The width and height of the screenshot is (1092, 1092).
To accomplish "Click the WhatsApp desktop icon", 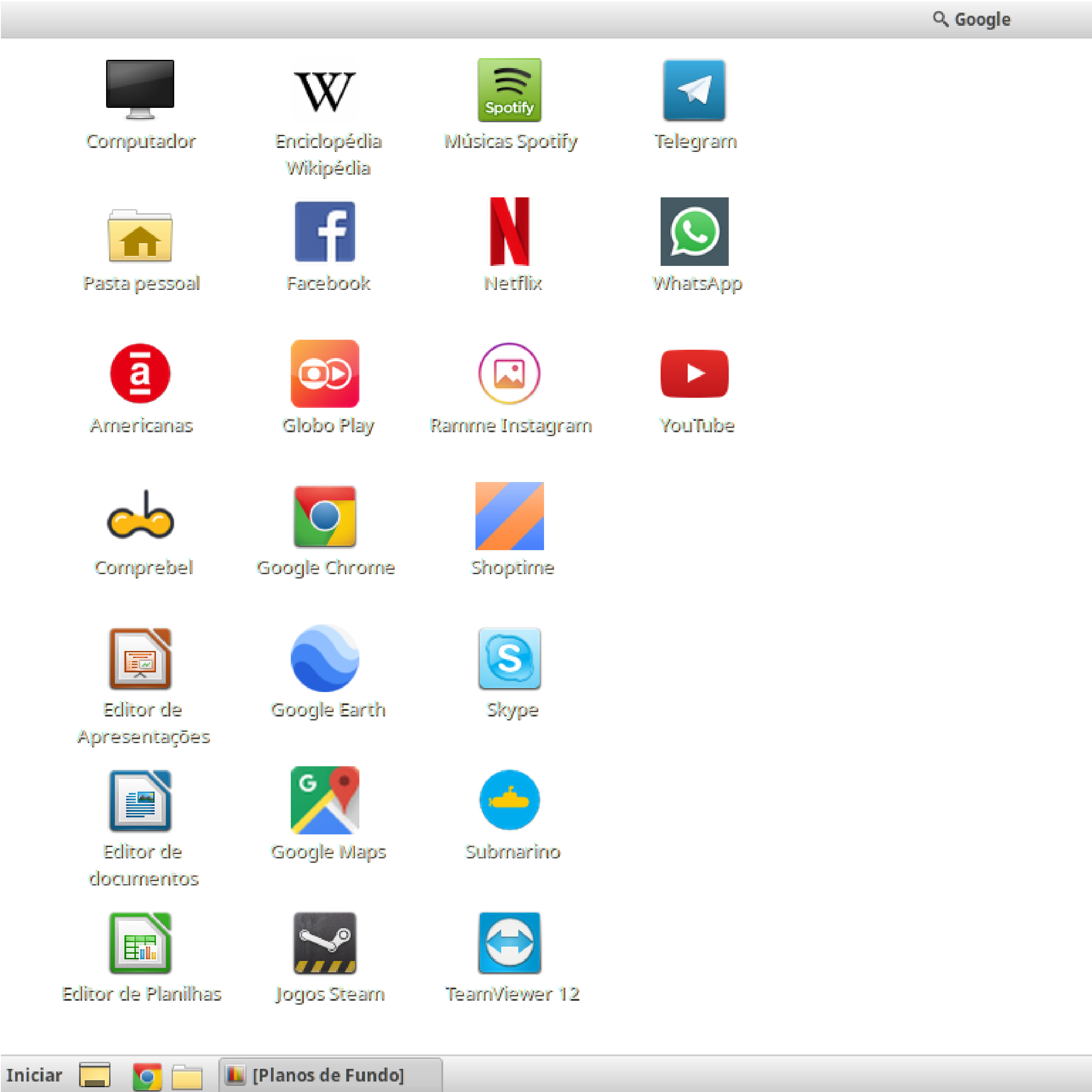I will pos(694,232).
